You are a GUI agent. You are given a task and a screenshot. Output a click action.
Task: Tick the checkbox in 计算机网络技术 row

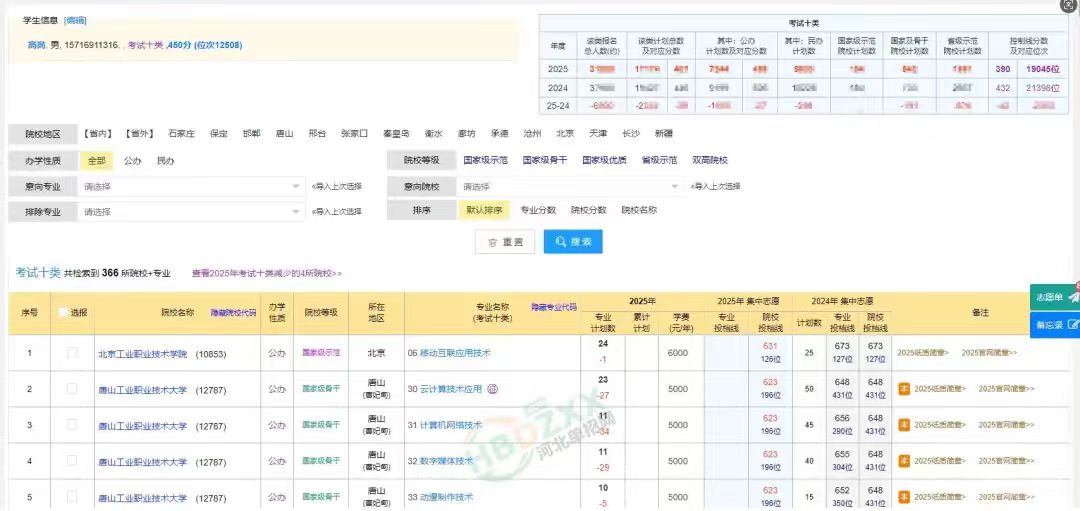[x=72, y=425]
